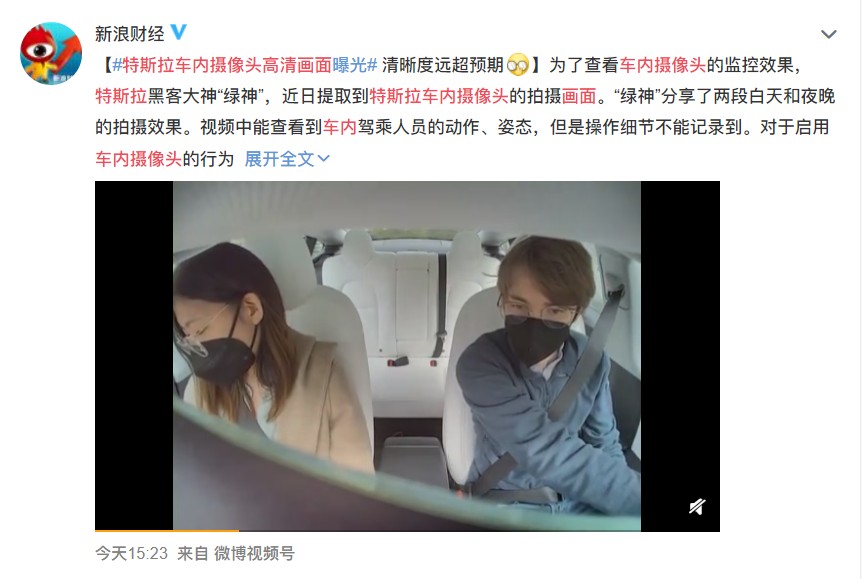Open the post options chevron menu
The width and height of the screenshot is (862, 579).
pyautogui.click(x=828, y=34)
